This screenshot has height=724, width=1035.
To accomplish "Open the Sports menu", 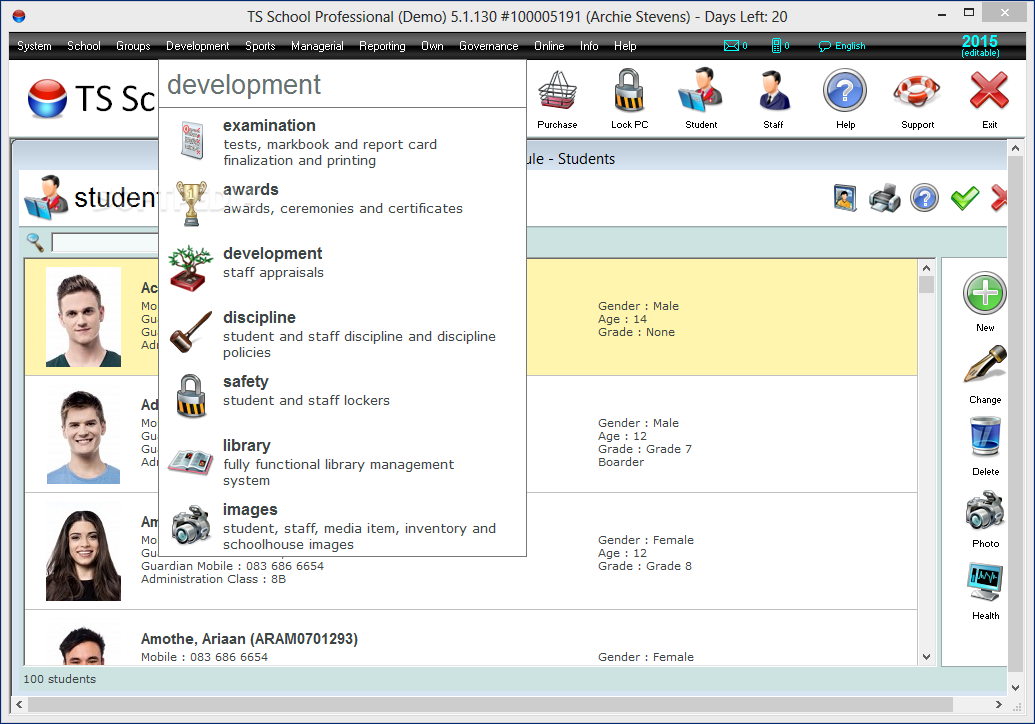I will click(x=260, y=46).
